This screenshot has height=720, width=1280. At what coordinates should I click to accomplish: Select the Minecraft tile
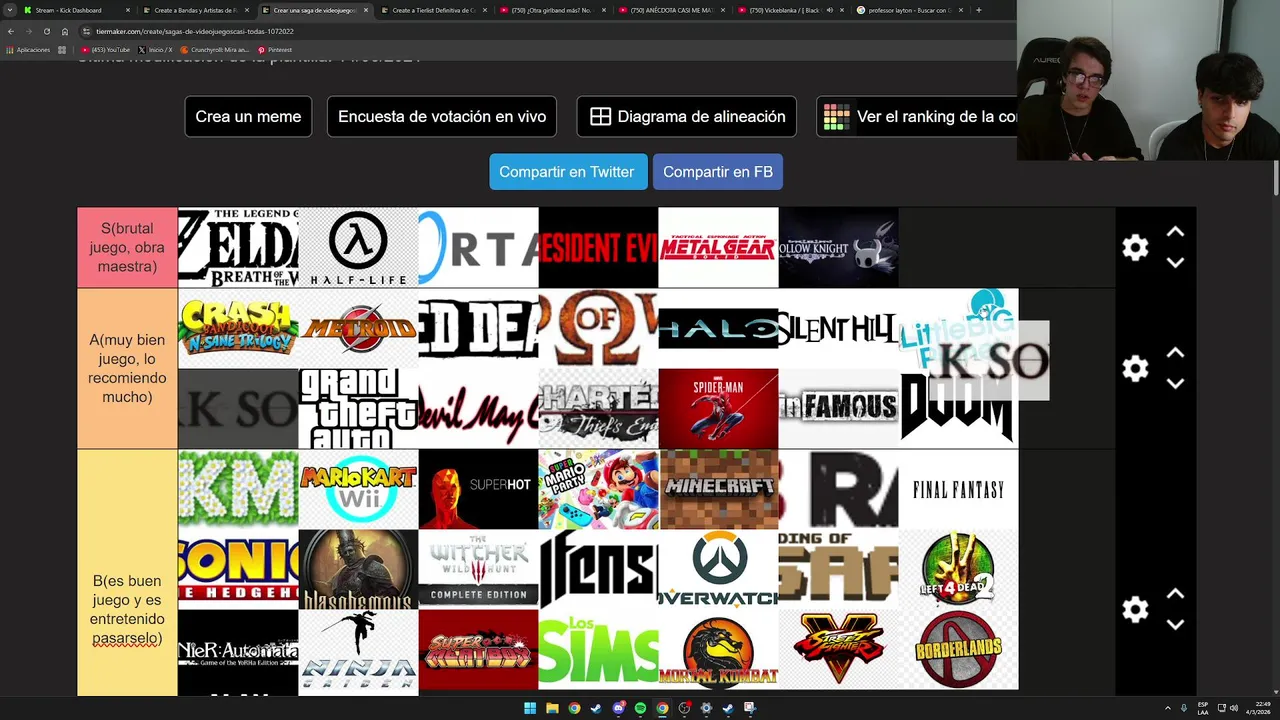[718, 489]
